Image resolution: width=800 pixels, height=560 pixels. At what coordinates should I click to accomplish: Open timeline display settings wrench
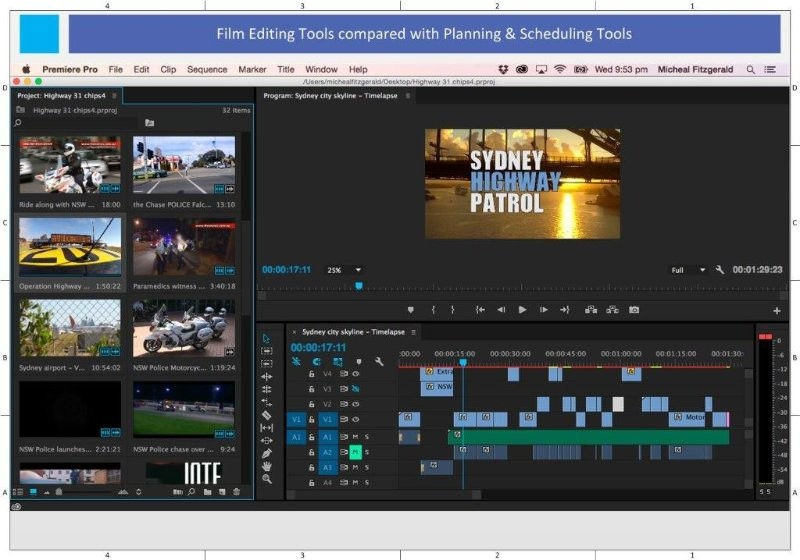(379, 362)
